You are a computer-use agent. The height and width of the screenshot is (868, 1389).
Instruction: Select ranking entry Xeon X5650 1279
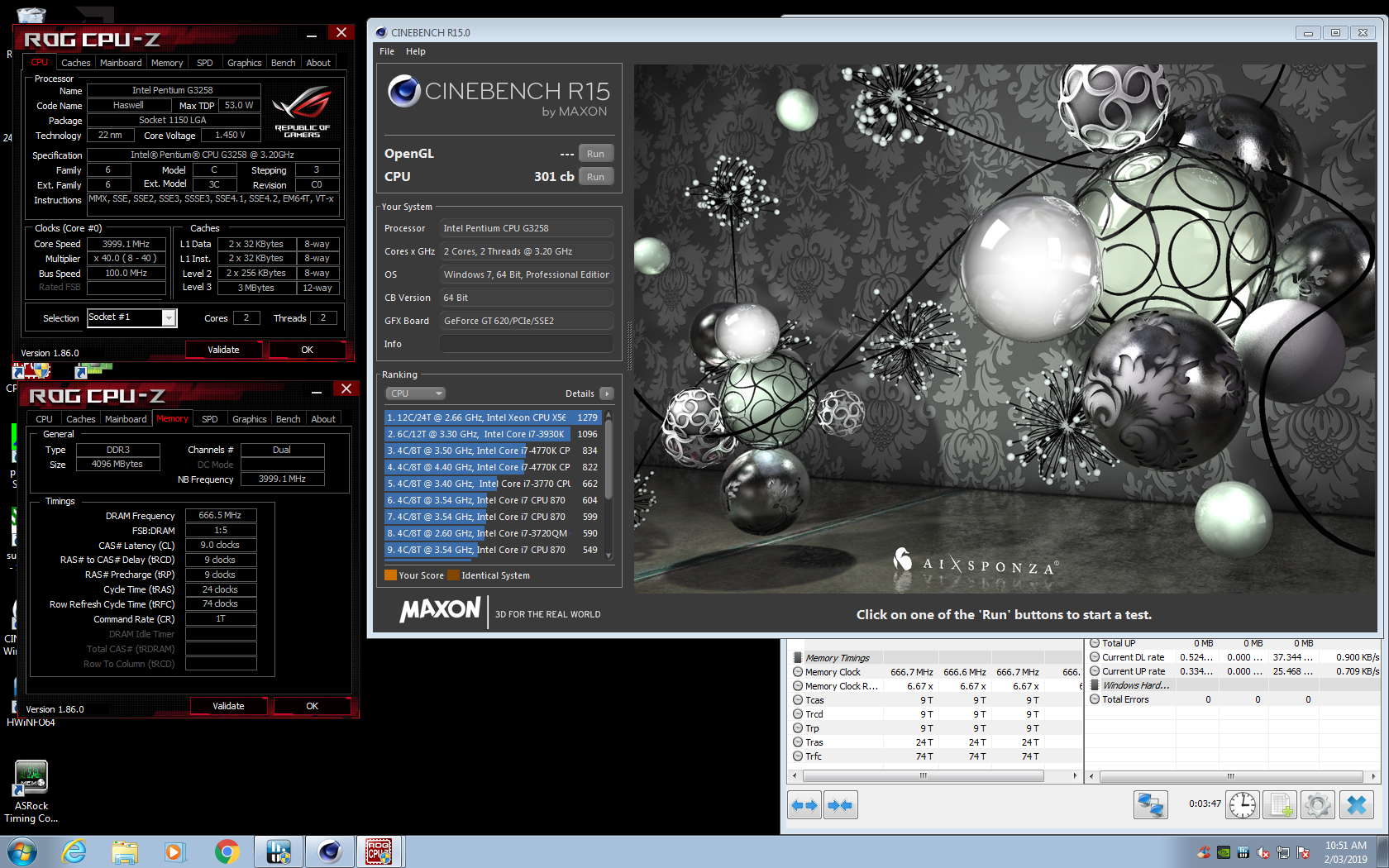point(493,417)
